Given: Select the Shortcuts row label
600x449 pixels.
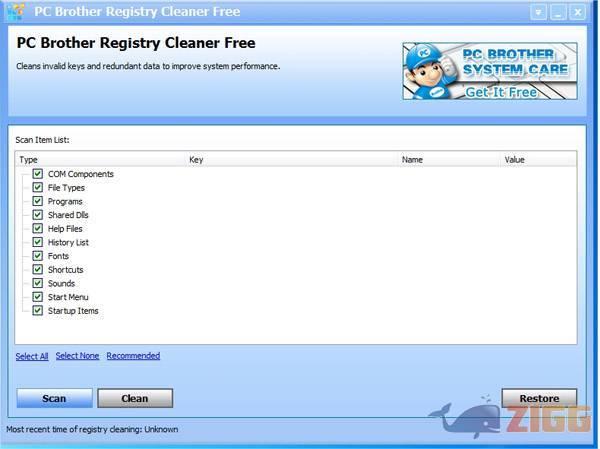Looking at the screenshot, I should point(65,270).
